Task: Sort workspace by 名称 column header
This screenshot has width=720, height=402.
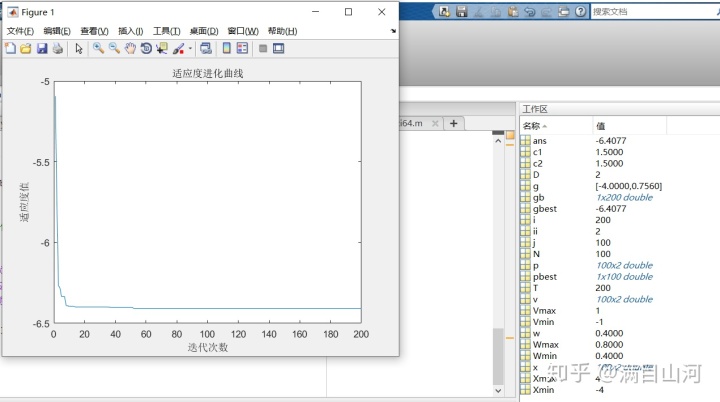Action: pyautogui.click(x=556, y=125)
